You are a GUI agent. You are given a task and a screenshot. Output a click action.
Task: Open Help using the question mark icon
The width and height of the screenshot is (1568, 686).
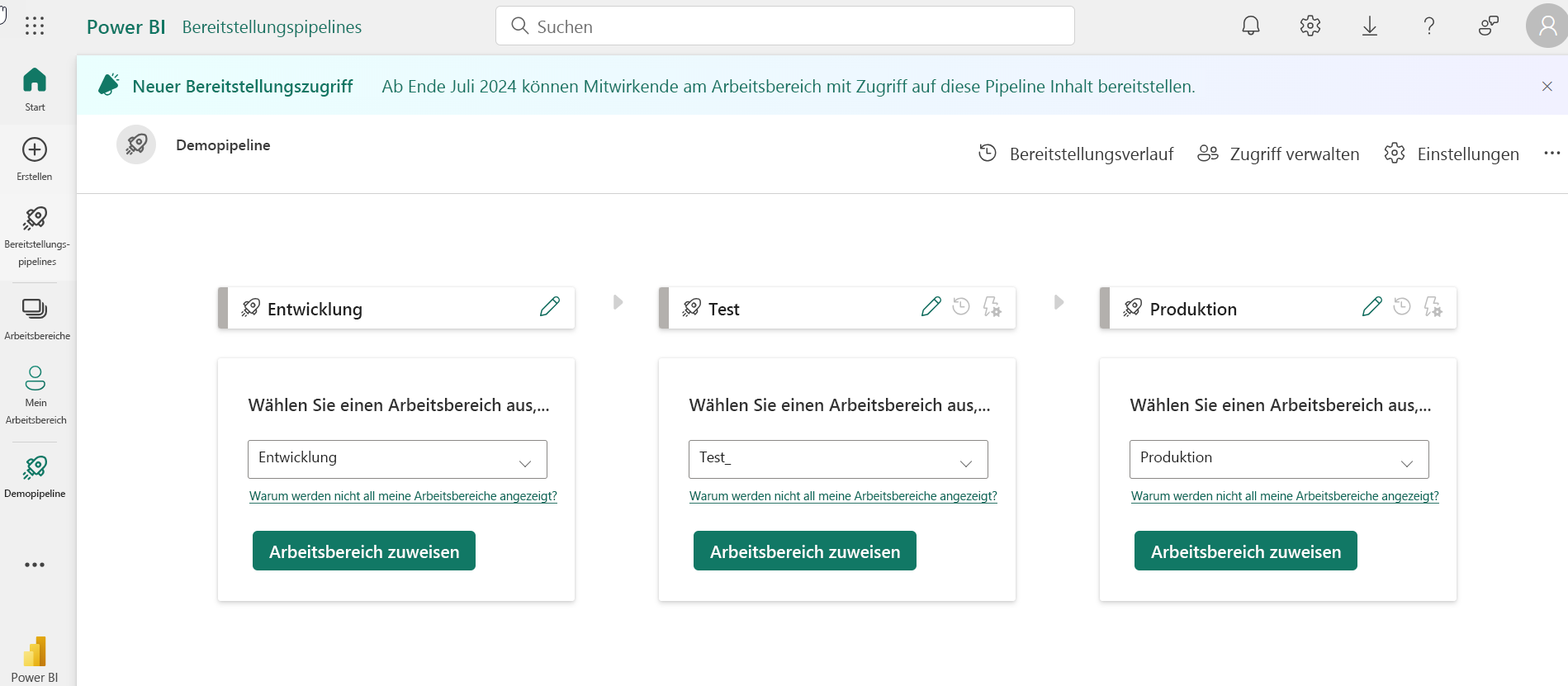[x=1429, y=26]
